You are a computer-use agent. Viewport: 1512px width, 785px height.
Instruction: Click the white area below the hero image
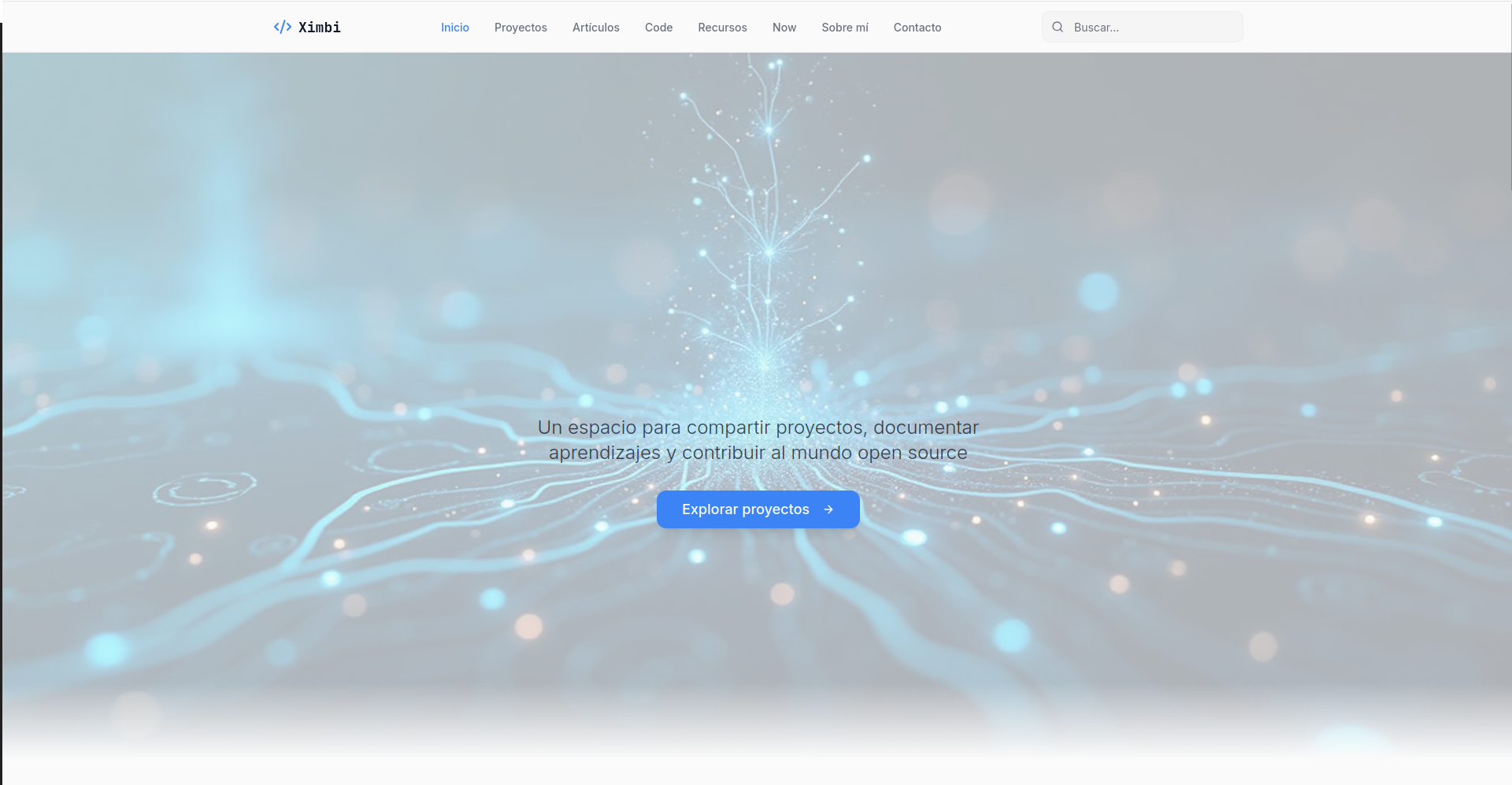(756, 772)
